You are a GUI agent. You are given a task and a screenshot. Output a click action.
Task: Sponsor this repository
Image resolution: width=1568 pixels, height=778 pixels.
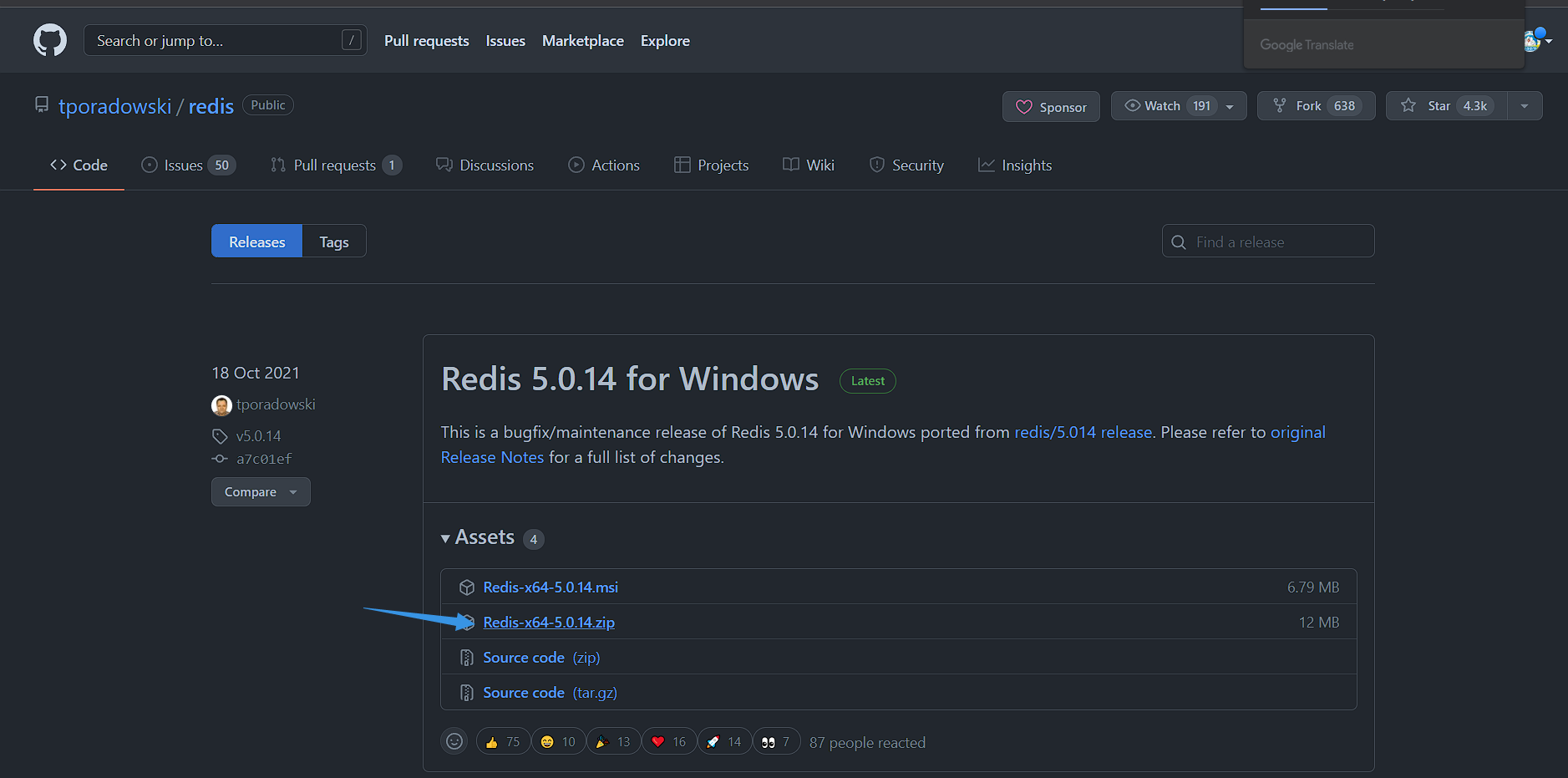(1051, 106)
